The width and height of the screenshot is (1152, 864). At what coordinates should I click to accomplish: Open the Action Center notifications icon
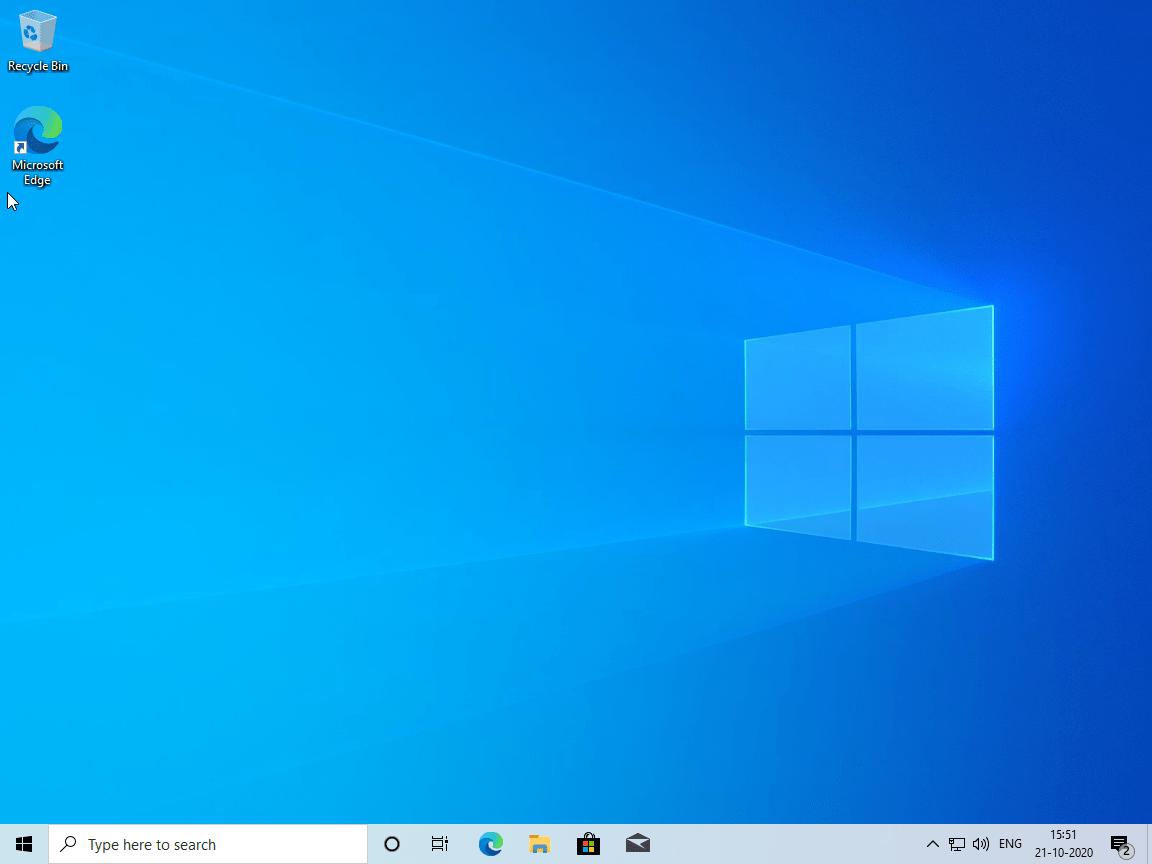(x=1121, y=844)
